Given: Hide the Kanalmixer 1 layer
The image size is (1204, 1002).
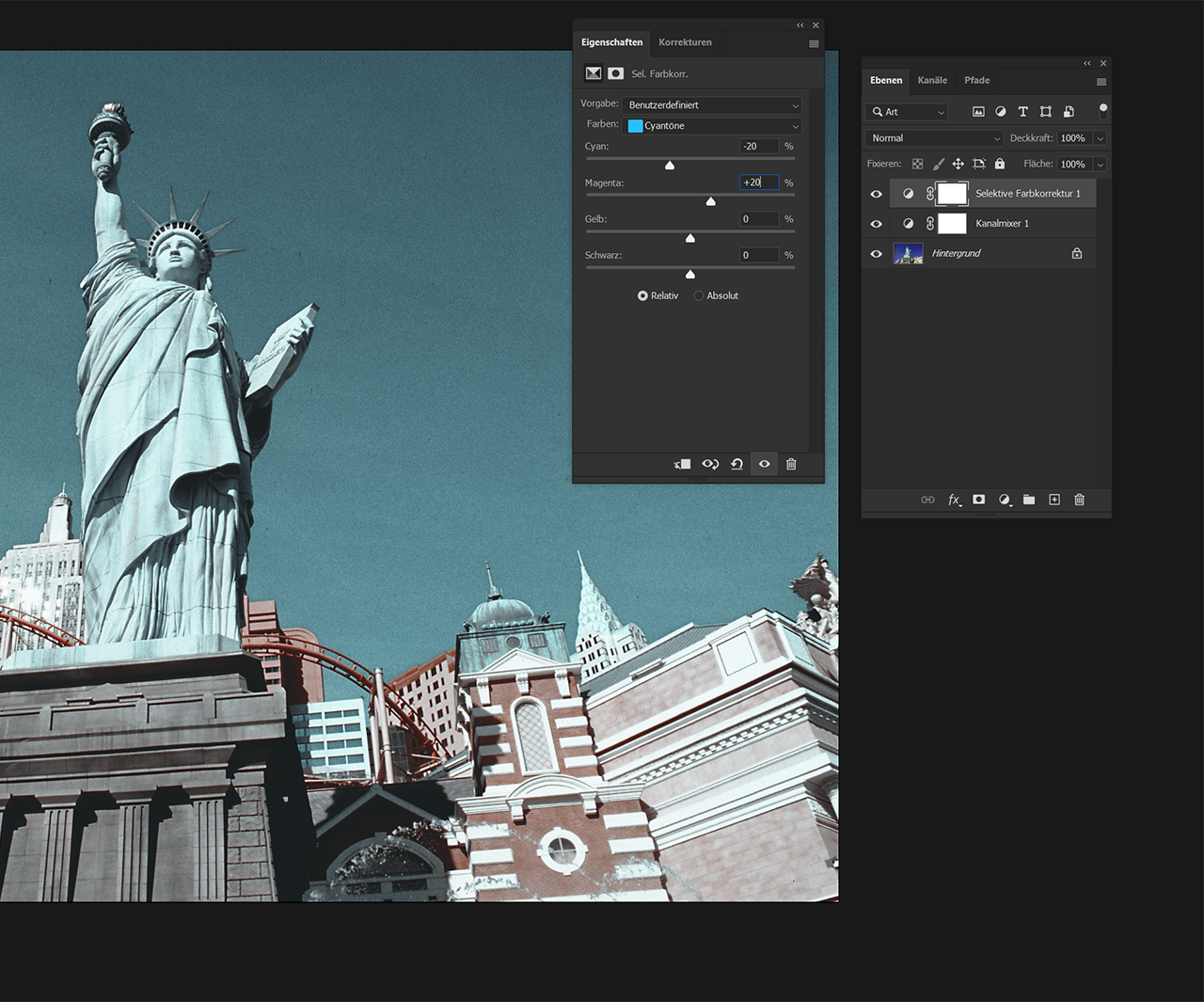Looking at the screenshot, I should 877,224.
